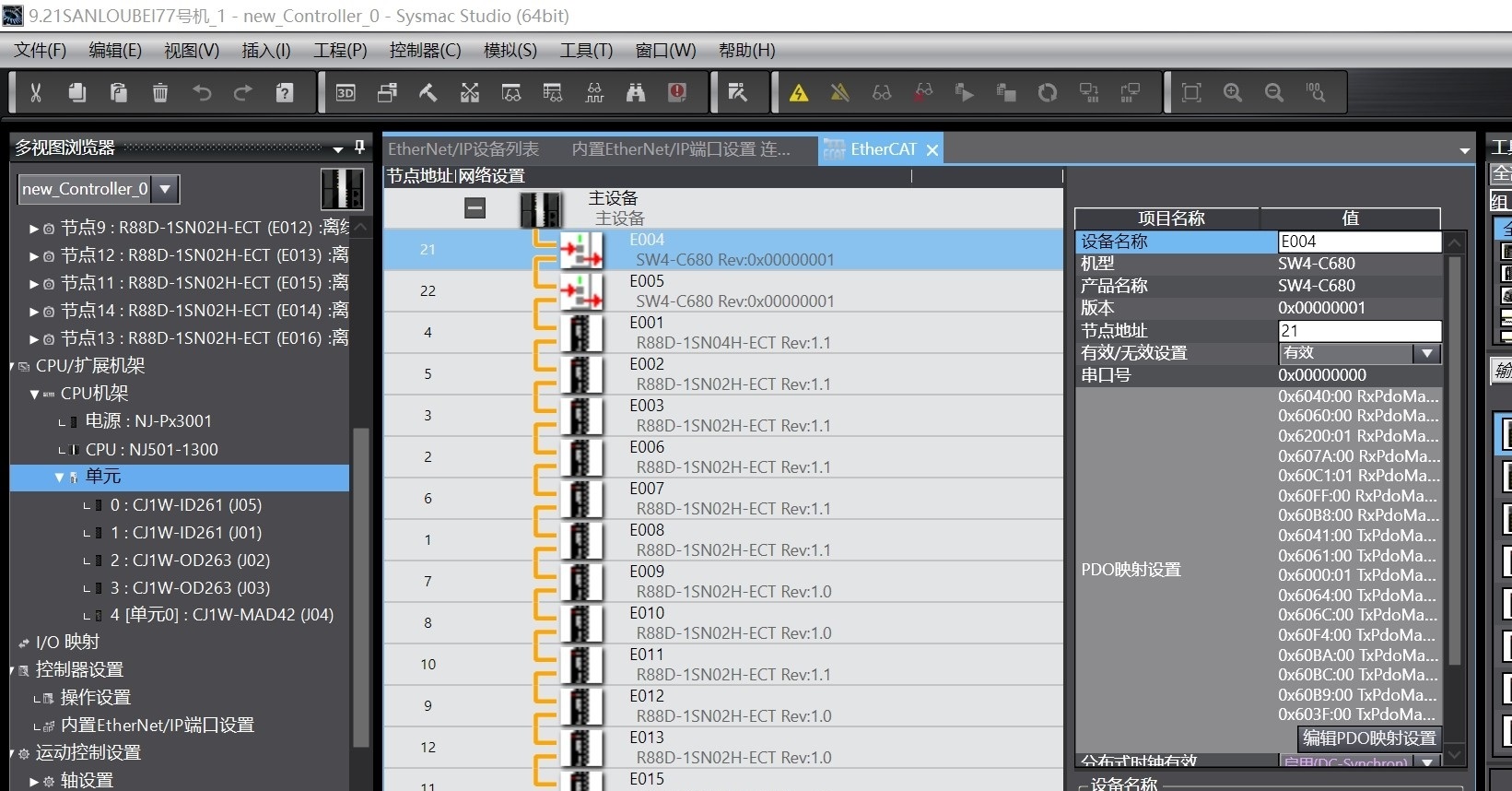The width and height of the screenshot is (1512, 791).
Task: Open the 文件(F) menu
Action: [41, 50]
